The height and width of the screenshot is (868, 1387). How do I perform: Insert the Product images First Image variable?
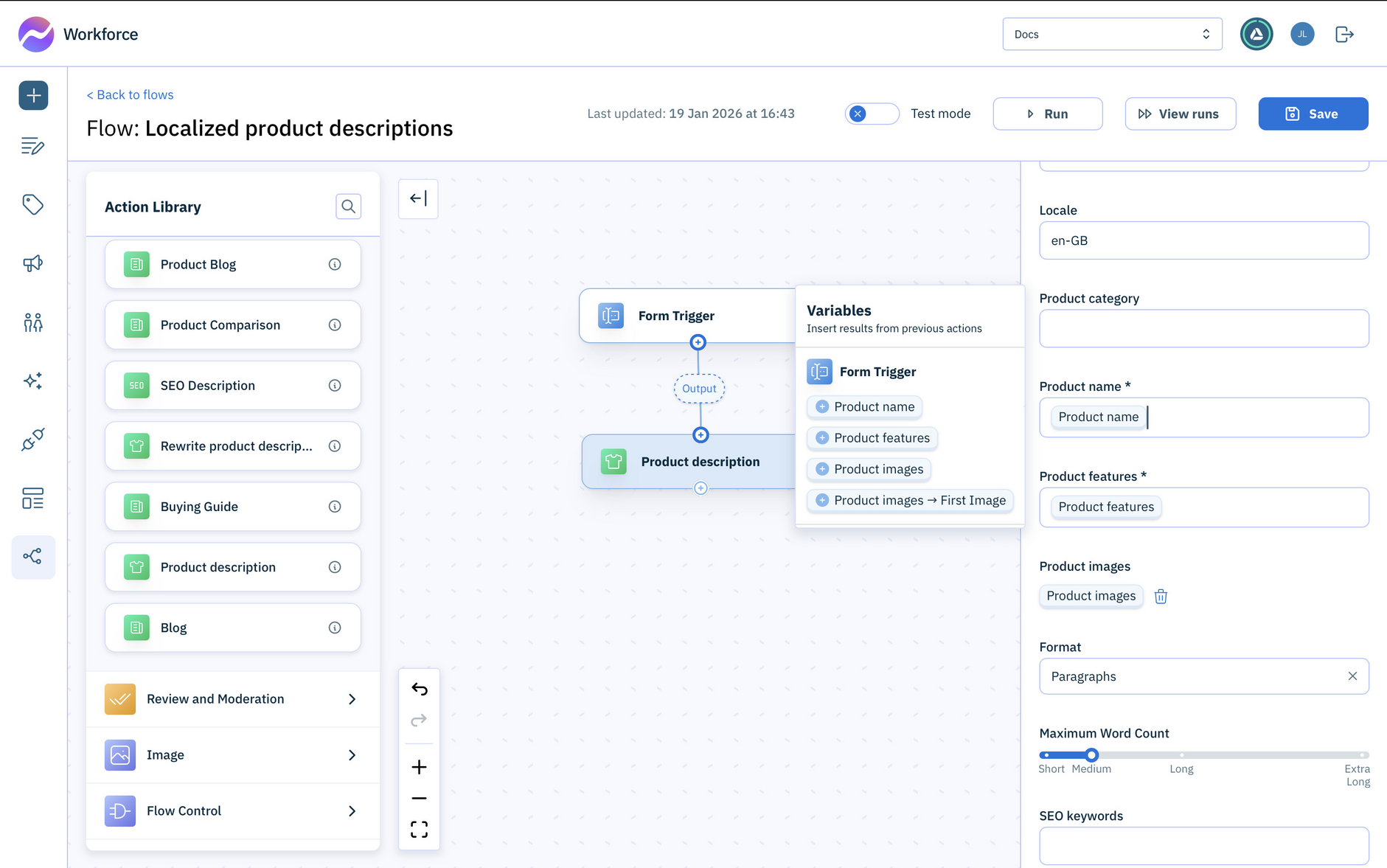pos(910,500)
